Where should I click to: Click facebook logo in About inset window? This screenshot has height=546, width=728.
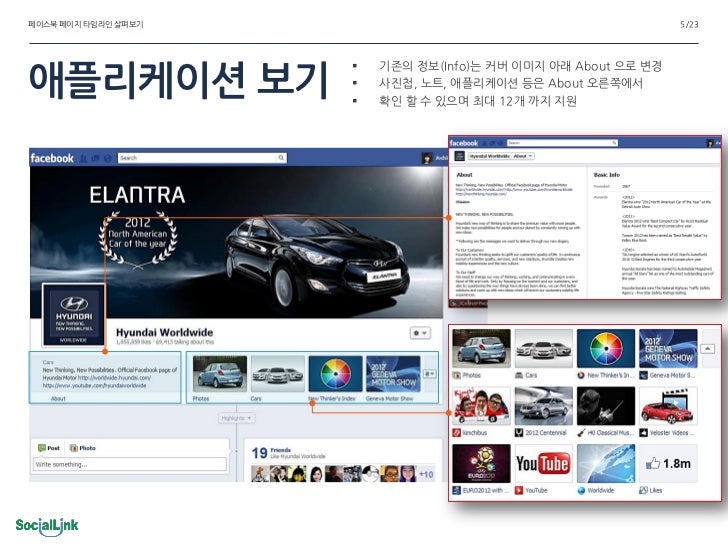(x=464, y=143)
